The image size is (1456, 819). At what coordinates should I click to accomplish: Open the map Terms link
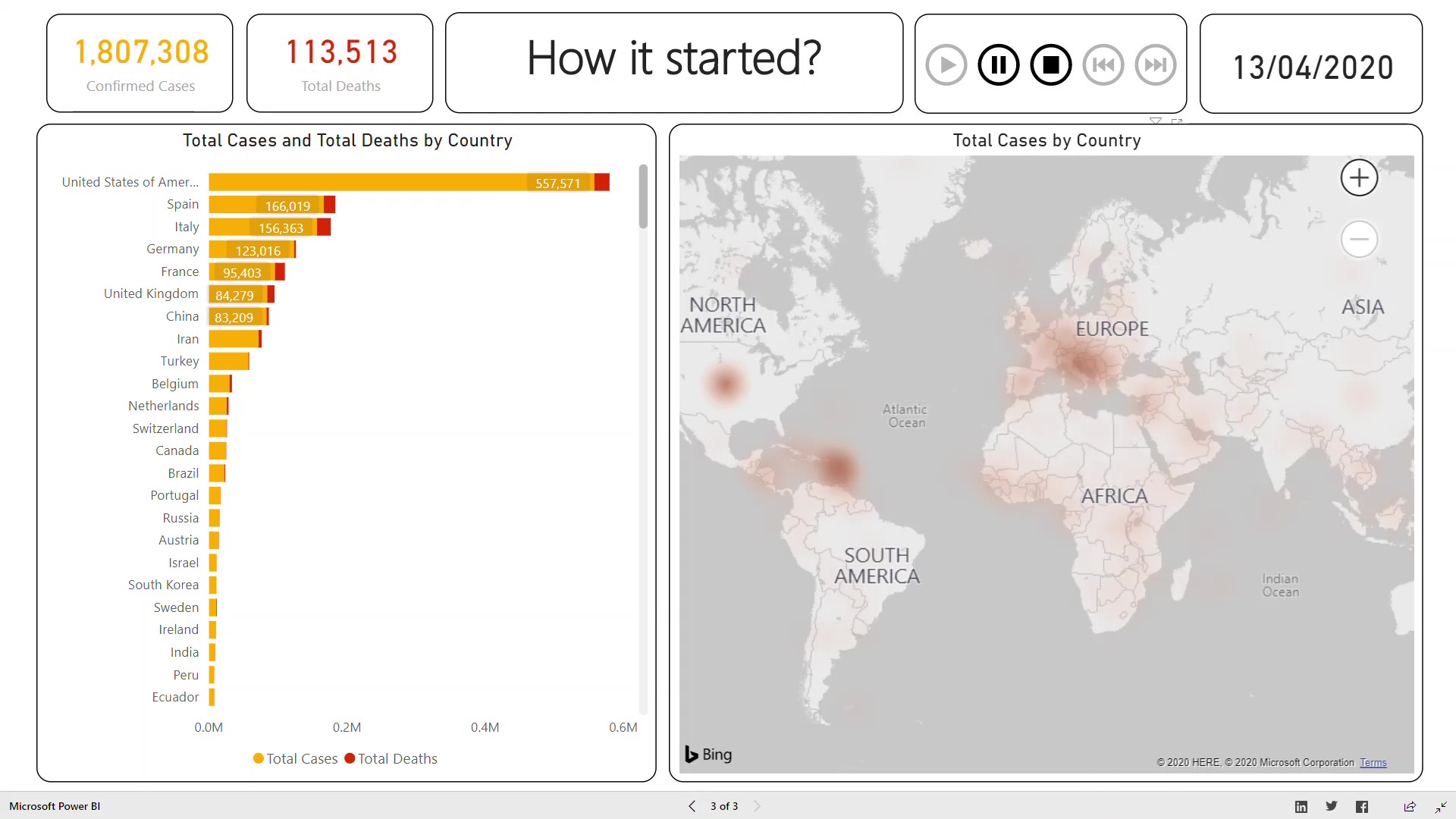[x=1373, y=763]
